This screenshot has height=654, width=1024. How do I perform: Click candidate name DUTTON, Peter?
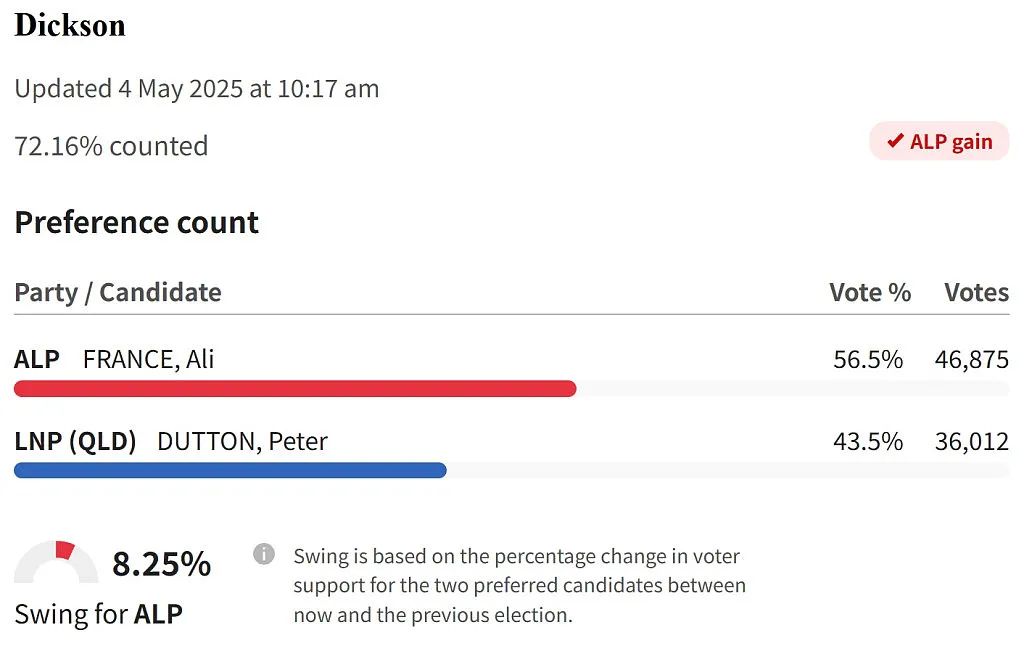(242, 442)
